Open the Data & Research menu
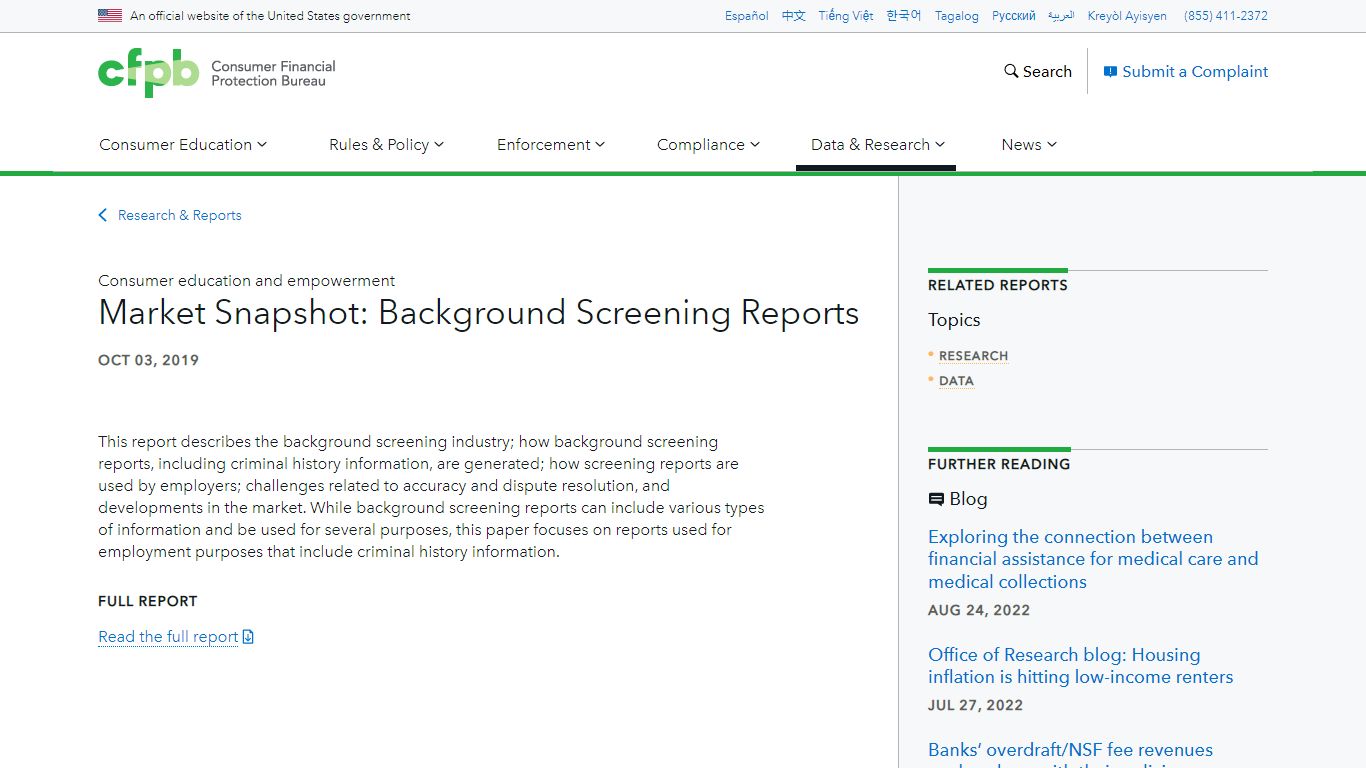1366x768 pixels. click(x=877, y=144)
